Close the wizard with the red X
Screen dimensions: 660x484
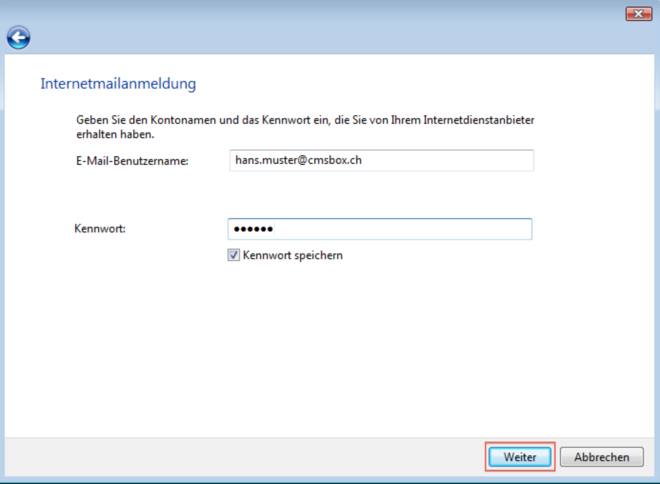click(638, 13)
